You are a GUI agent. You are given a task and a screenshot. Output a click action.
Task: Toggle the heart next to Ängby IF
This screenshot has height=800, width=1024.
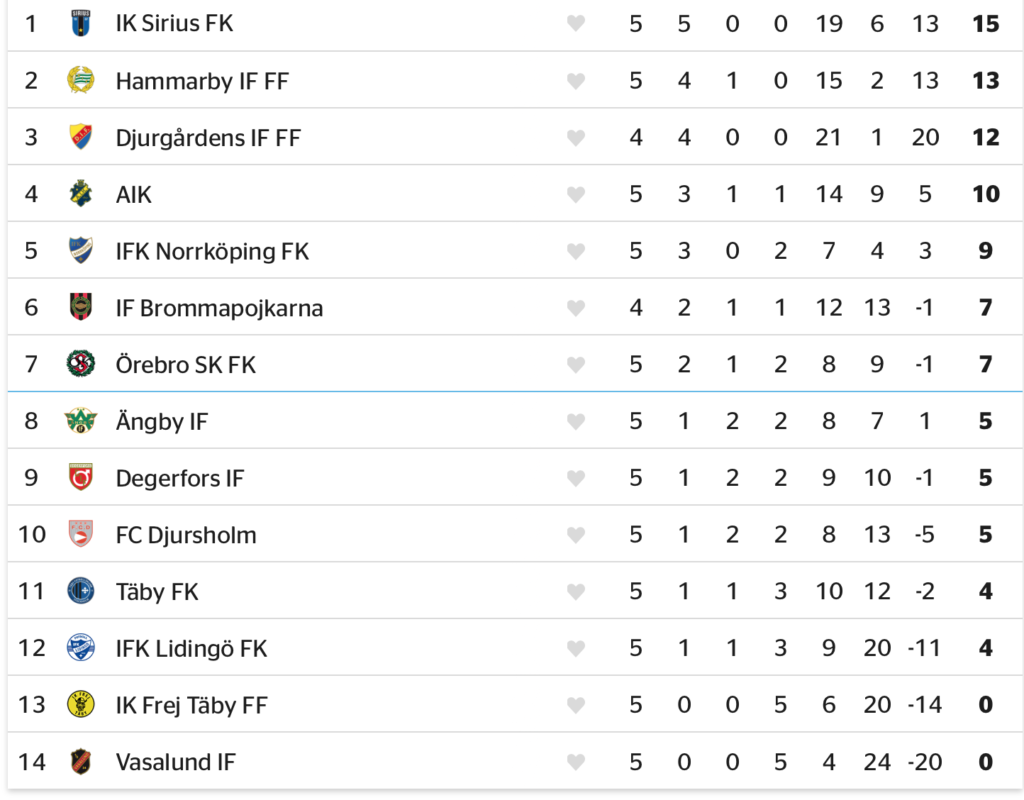(575, 421)
